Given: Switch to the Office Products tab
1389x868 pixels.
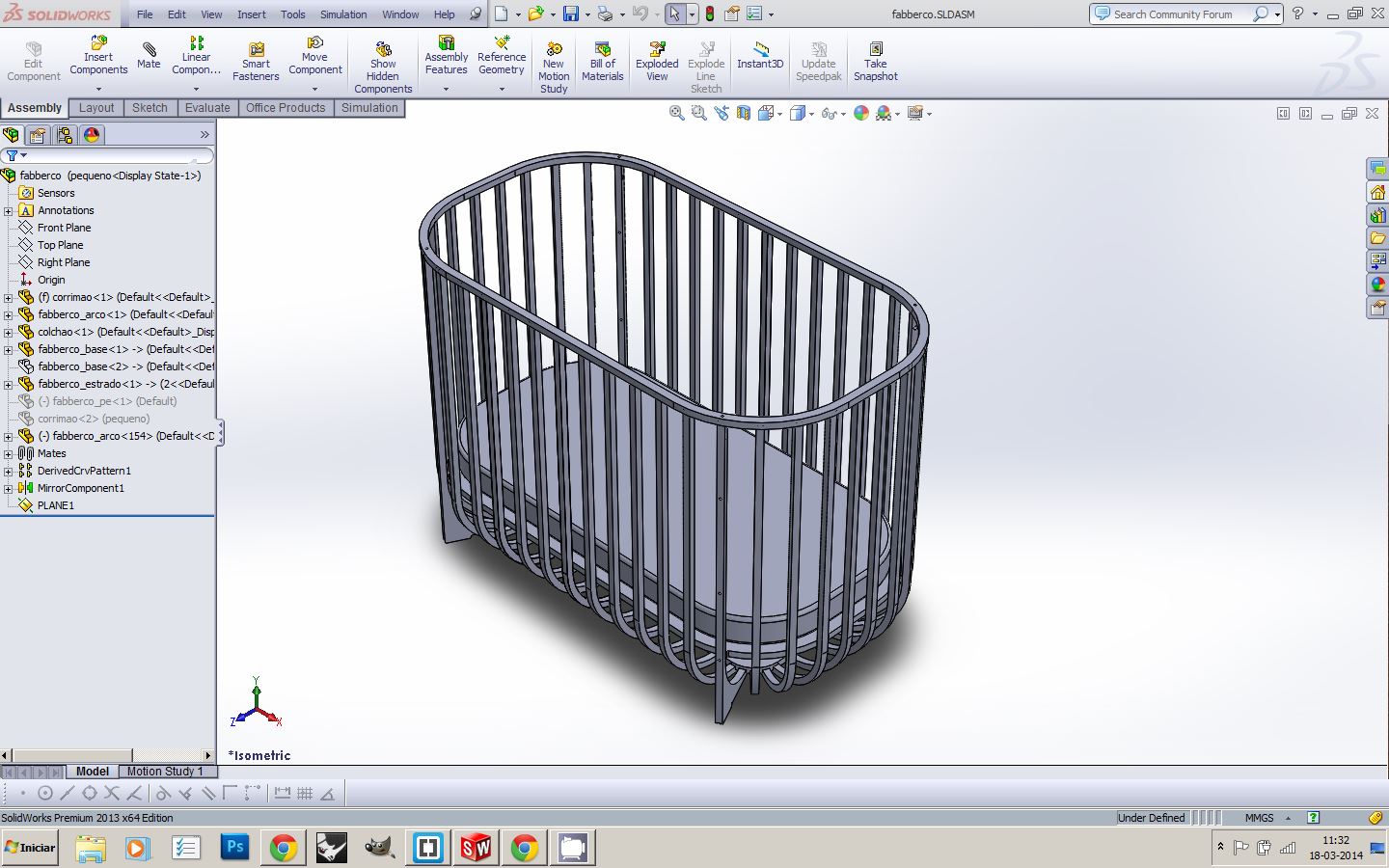Looking at the screenshot, I should (x=286, y=108).
